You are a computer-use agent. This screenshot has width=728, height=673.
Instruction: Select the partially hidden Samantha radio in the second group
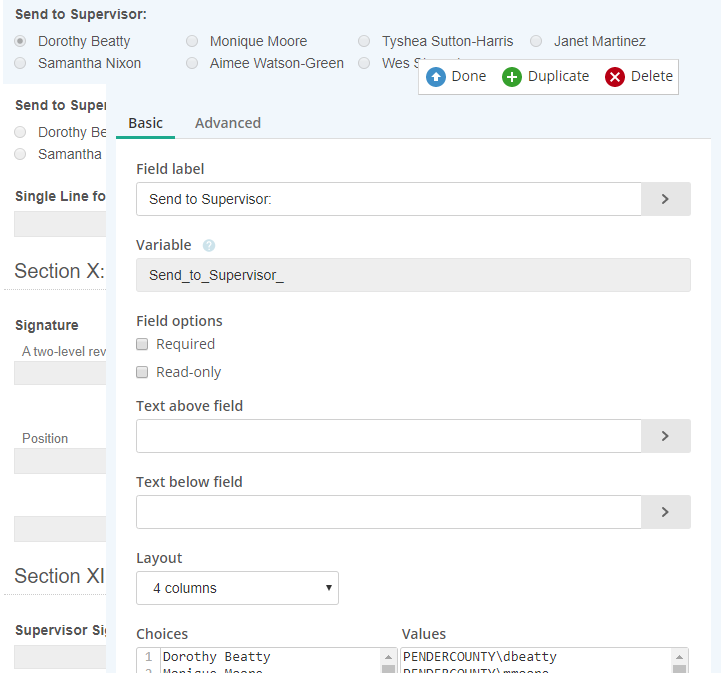tap(20, 154)
